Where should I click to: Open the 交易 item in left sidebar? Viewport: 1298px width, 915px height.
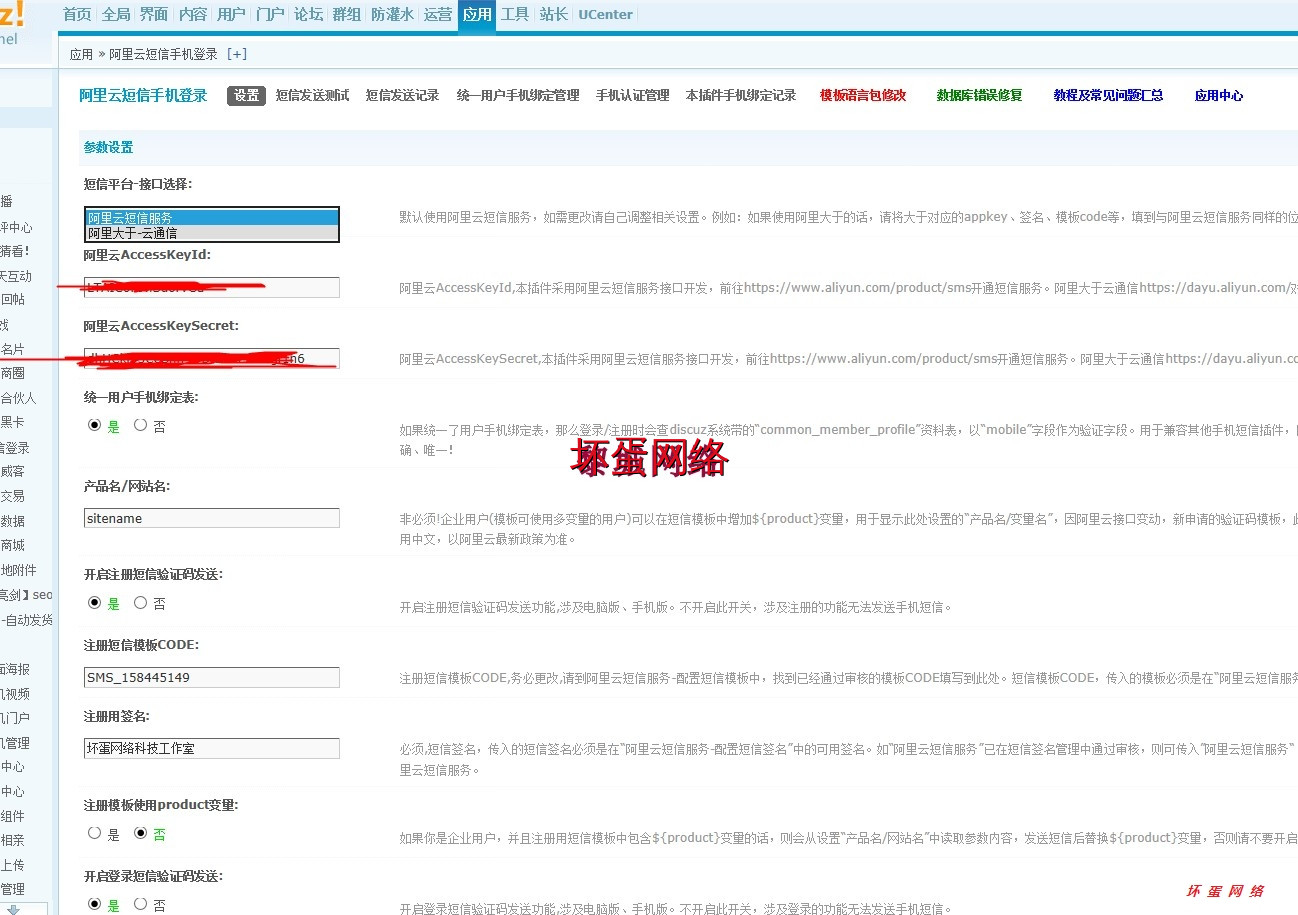12,496
